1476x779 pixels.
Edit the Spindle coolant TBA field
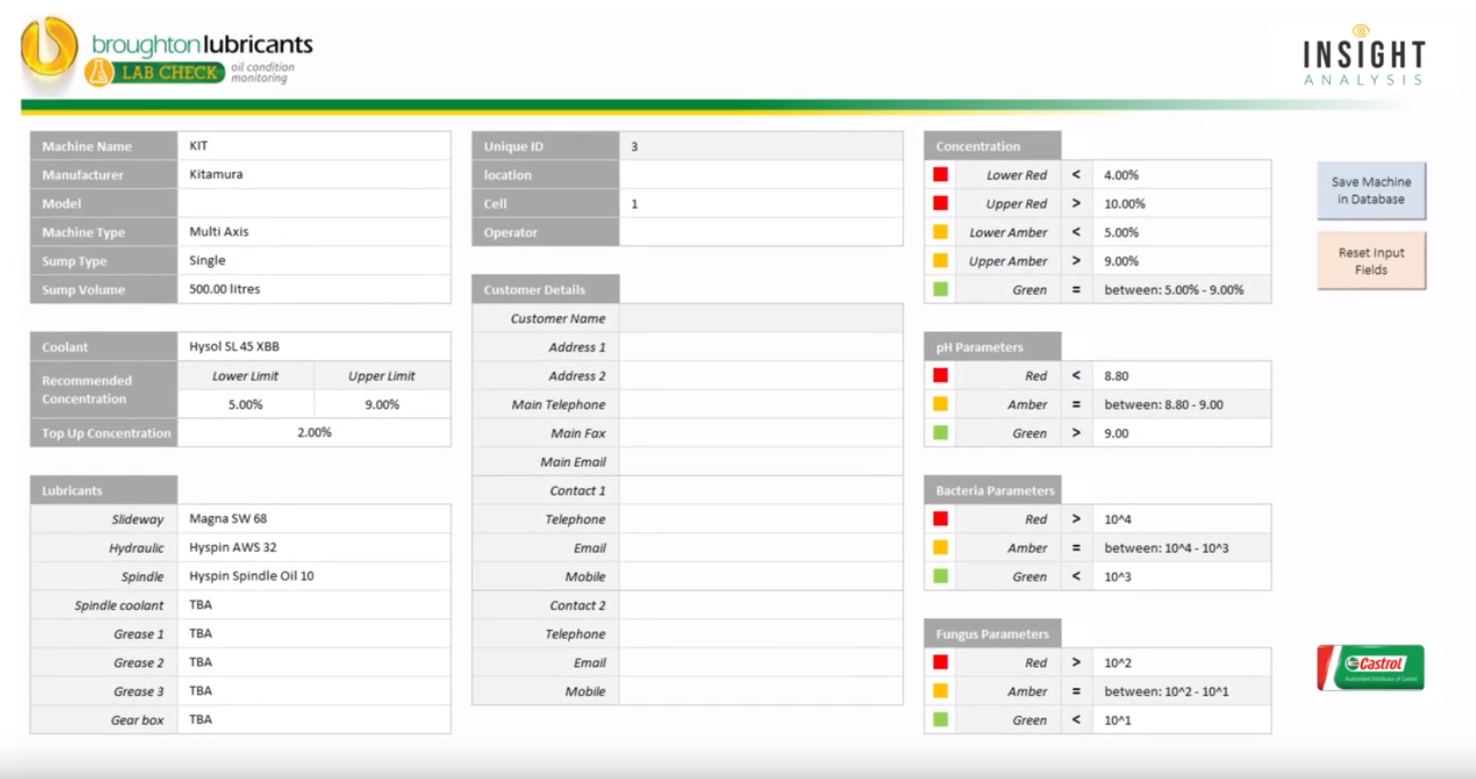click(x=314, y=605)
